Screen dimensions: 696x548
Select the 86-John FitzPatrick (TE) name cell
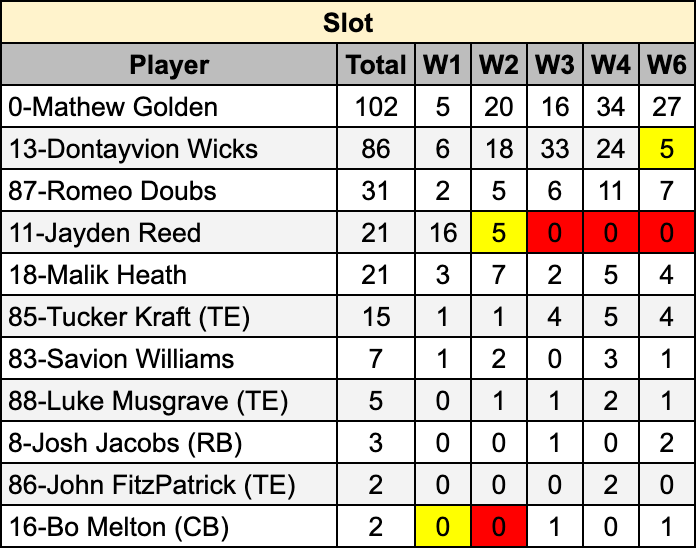pyautogui.click(x=151, y=485)
